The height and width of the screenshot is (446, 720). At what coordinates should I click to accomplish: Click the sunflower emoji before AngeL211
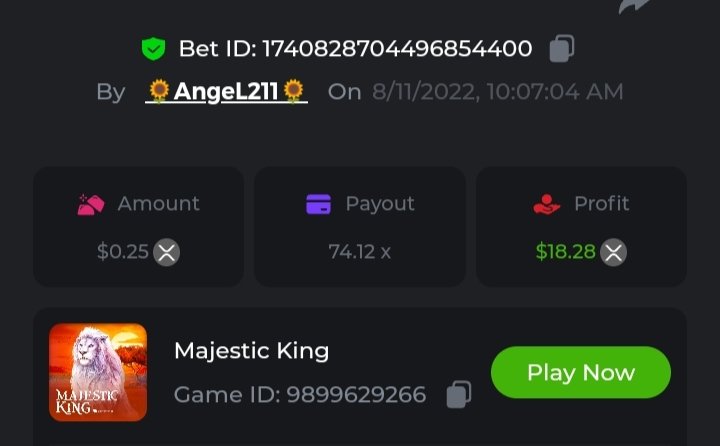(x=159, y=91)
